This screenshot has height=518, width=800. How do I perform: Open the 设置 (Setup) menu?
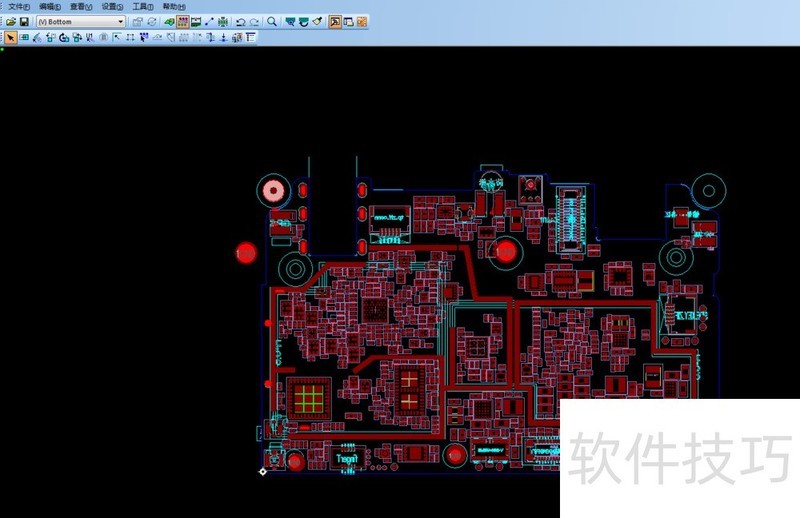[112, 7]
